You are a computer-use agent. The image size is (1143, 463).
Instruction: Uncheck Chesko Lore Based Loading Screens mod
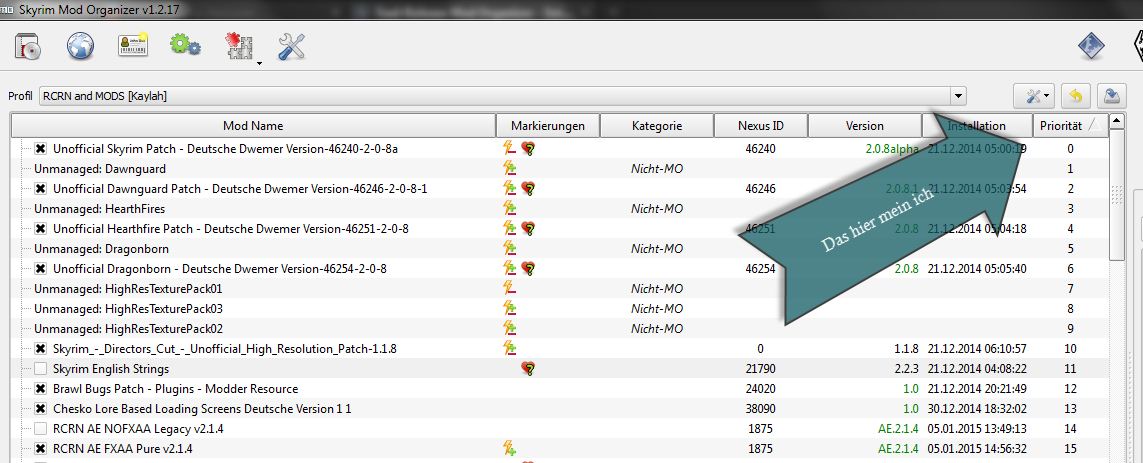(41, 409)
